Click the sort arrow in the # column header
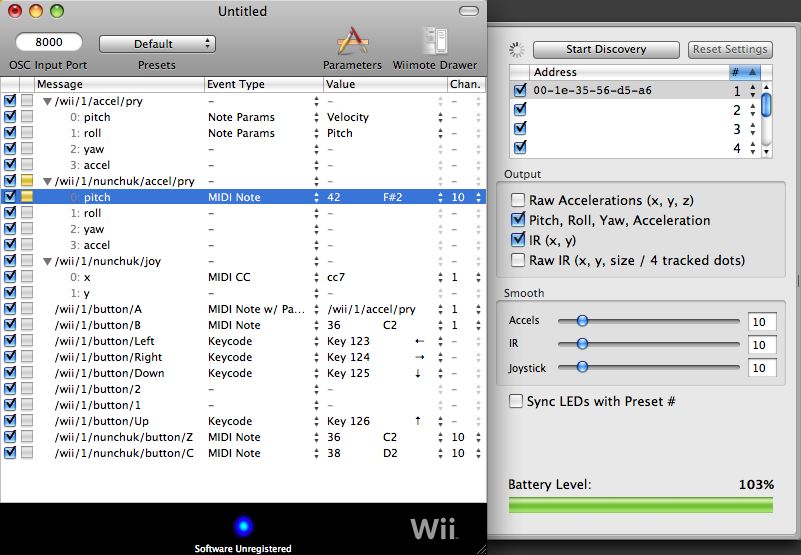 pos(752,72)
